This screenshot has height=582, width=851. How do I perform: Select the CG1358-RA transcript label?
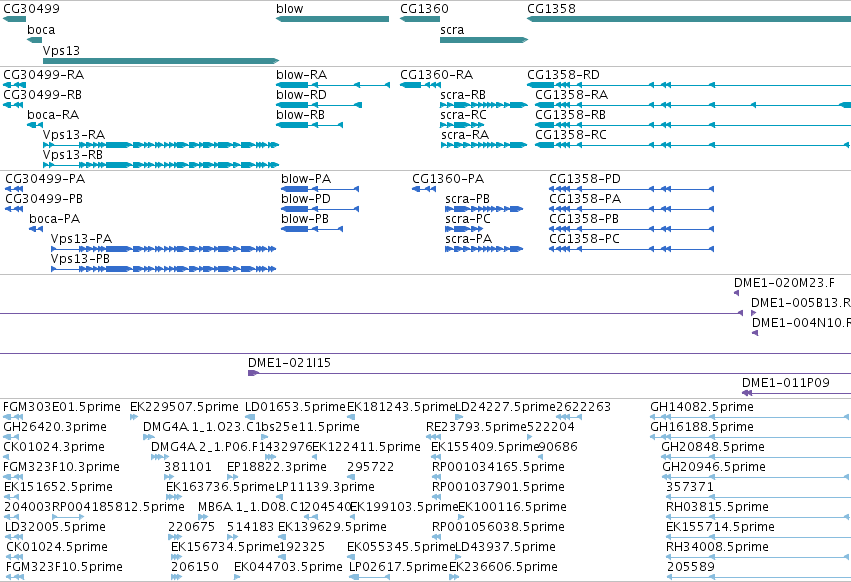pyautogui.click(x=571, y=94)
